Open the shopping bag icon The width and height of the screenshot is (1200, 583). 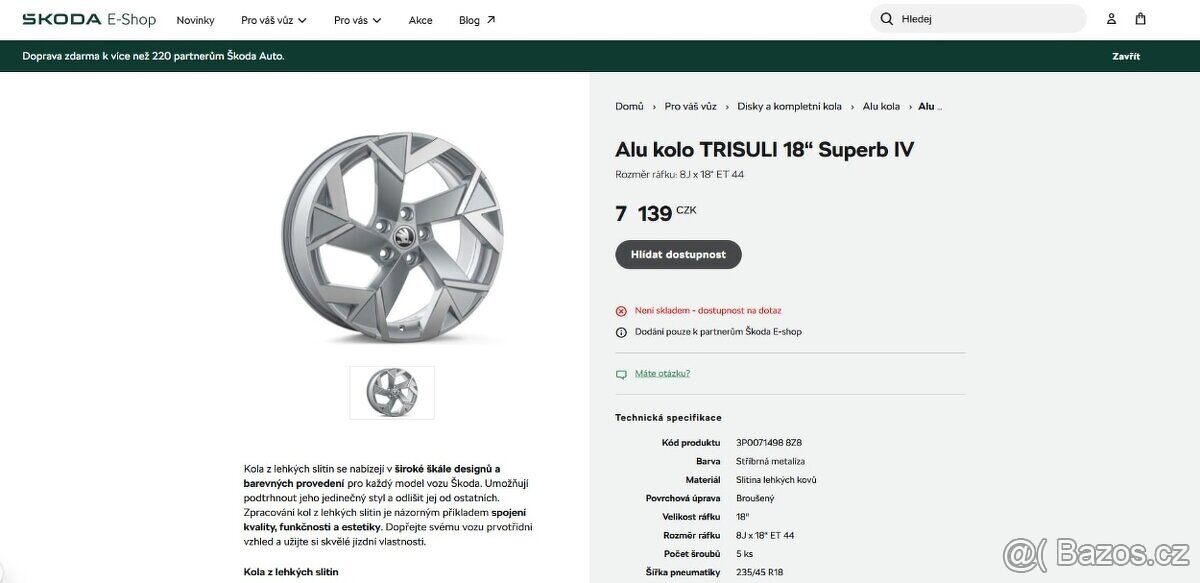coord(1140,18)
